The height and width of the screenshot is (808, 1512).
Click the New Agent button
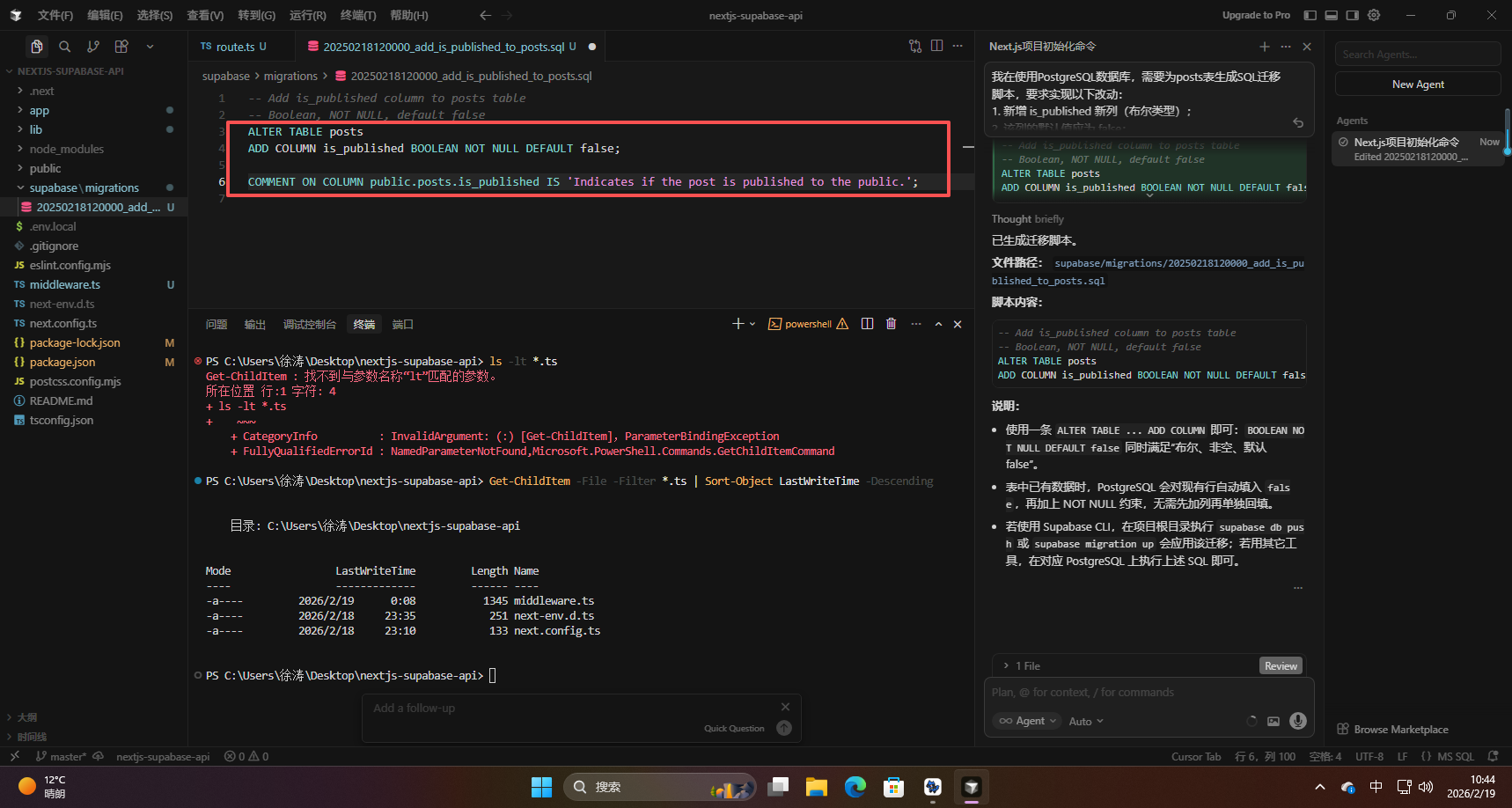pos(1418,84)
